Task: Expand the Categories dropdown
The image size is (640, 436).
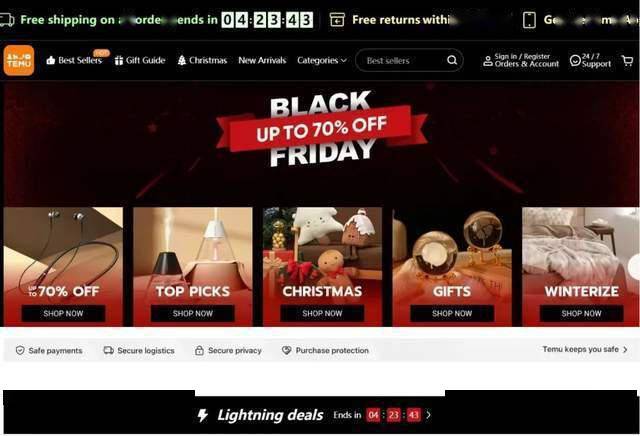Action: [322, 60]
